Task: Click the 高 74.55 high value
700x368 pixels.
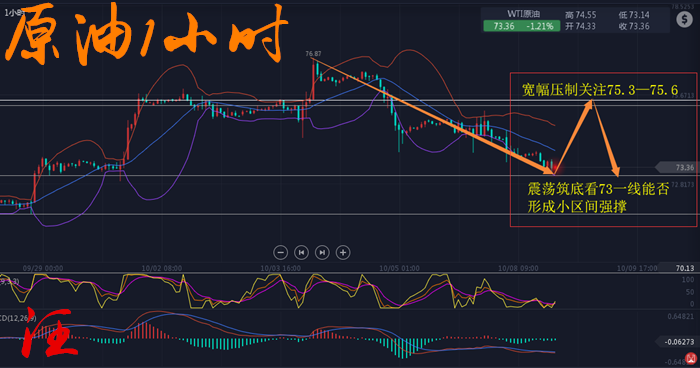Action: pyautogui.click(x=580, y=15)
